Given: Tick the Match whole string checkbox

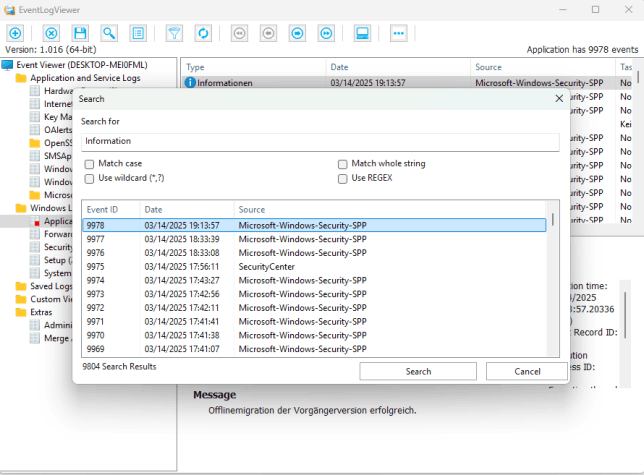Looking at the screenshot, I should (343, 163).
